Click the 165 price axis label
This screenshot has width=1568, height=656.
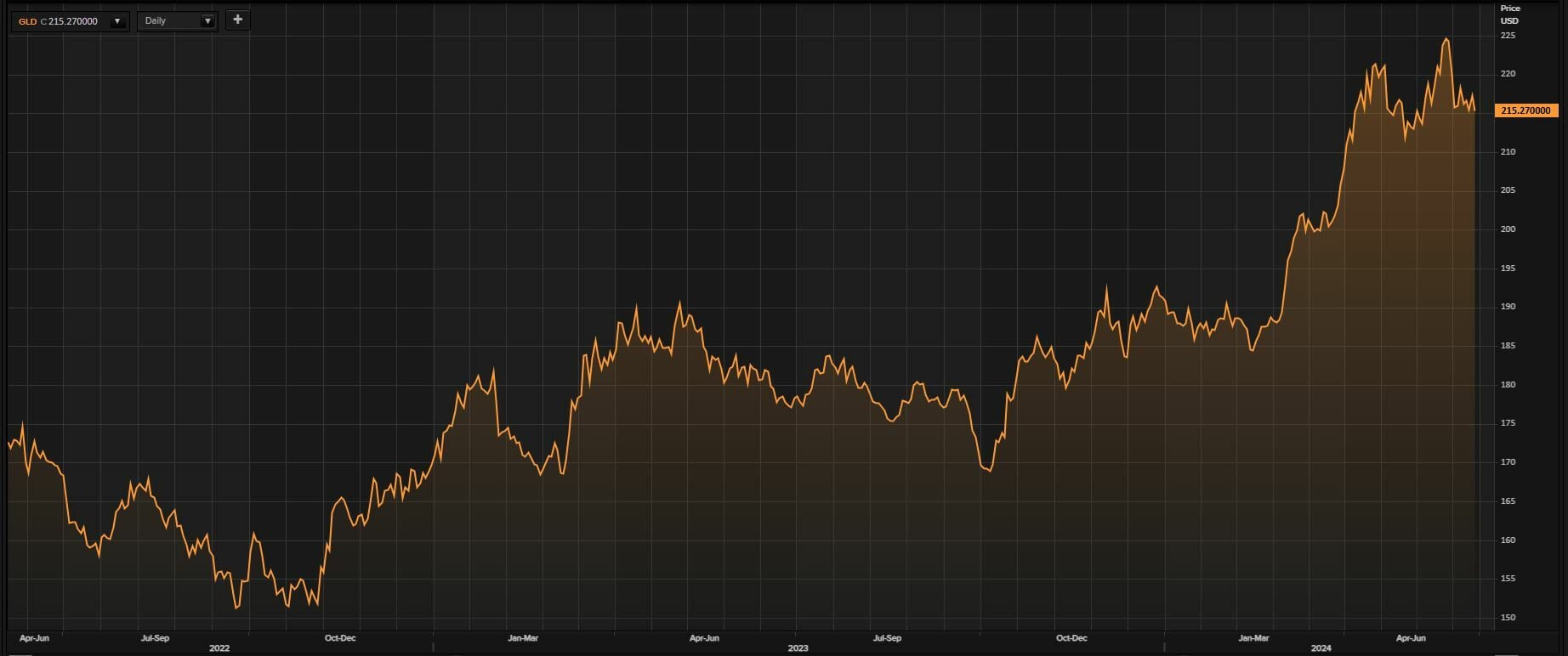pyautogui.click(x=1508, y=501)
